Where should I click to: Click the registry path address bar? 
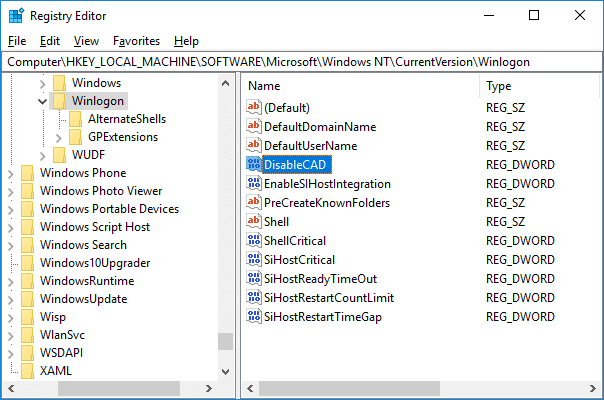pyautogui.click(x=300, y=62)
